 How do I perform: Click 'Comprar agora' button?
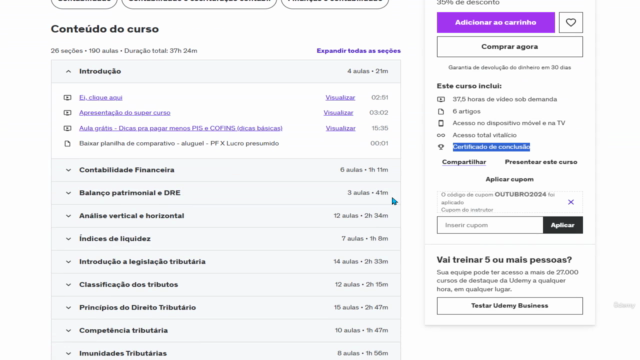[509, 47]
